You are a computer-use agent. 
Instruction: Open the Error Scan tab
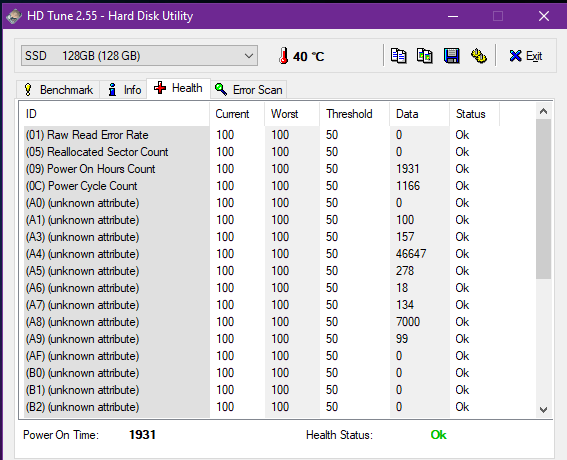248,90
